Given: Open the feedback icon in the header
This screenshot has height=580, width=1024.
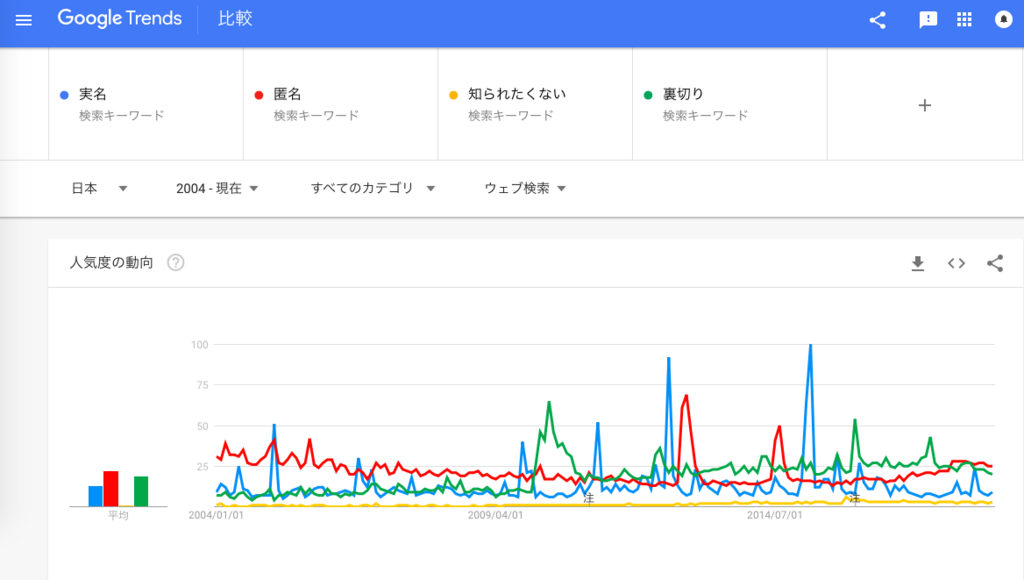Looking at the screenshot, I should [927, 18].
